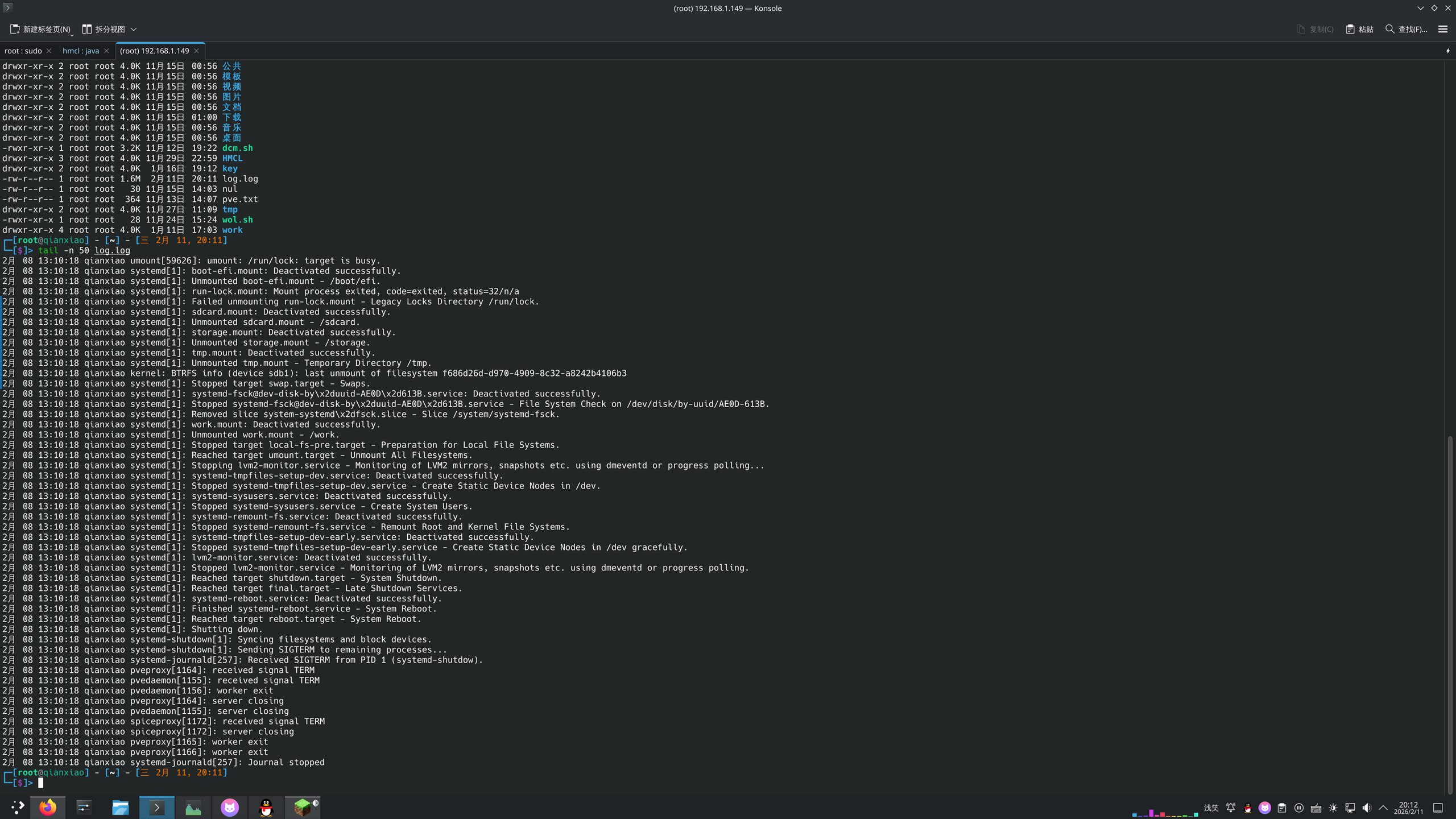Open Dolphin file manager in taskbar
Viewport: 1456px width, 819px height.
120,808
